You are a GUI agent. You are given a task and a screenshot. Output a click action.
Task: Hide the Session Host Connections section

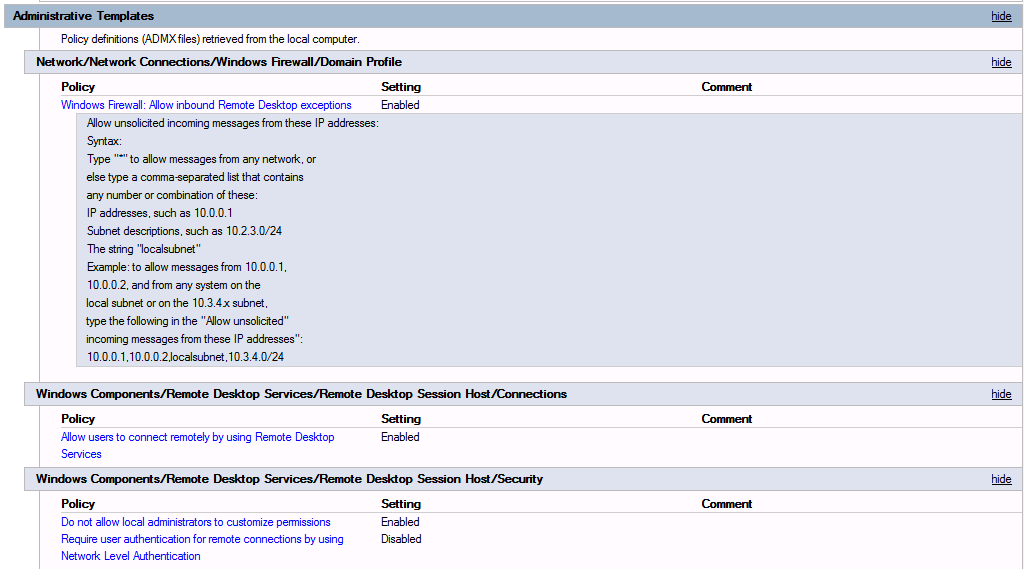point(1001,394)
